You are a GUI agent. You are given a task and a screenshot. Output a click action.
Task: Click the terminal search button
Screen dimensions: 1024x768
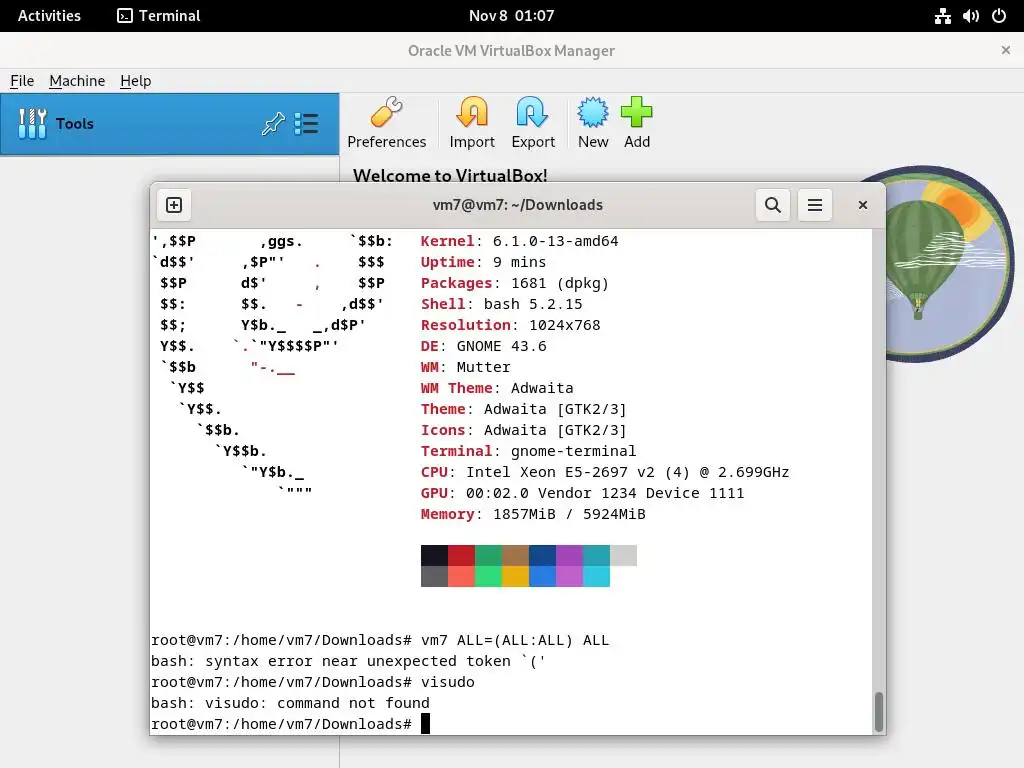pyautogui.click(x=773, y=205)
